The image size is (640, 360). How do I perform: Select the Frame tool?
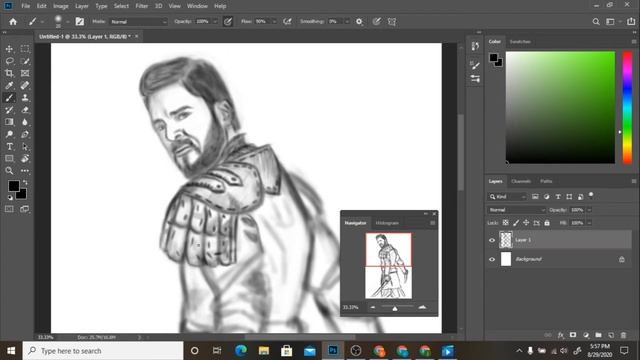(25, 73)
